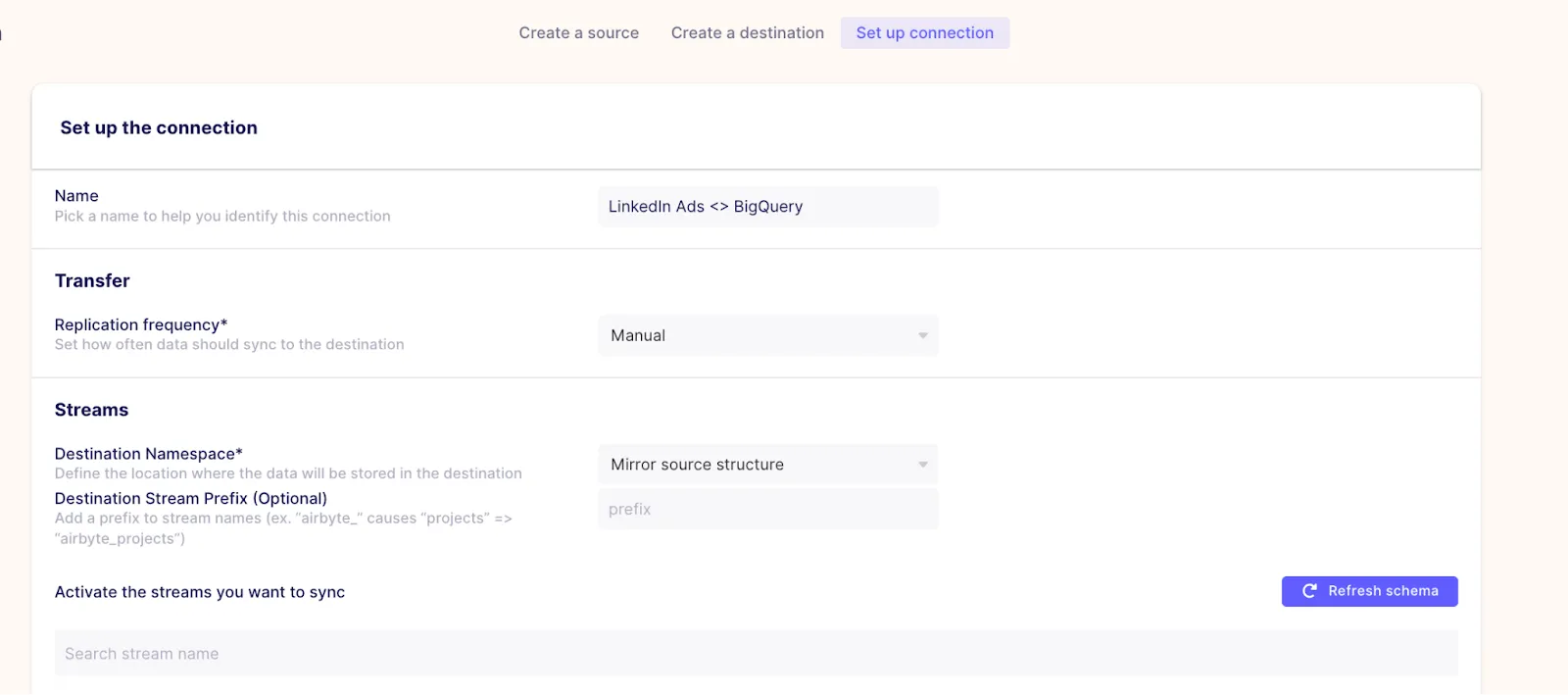Click the Destination Namespace label

coord(149,454)
